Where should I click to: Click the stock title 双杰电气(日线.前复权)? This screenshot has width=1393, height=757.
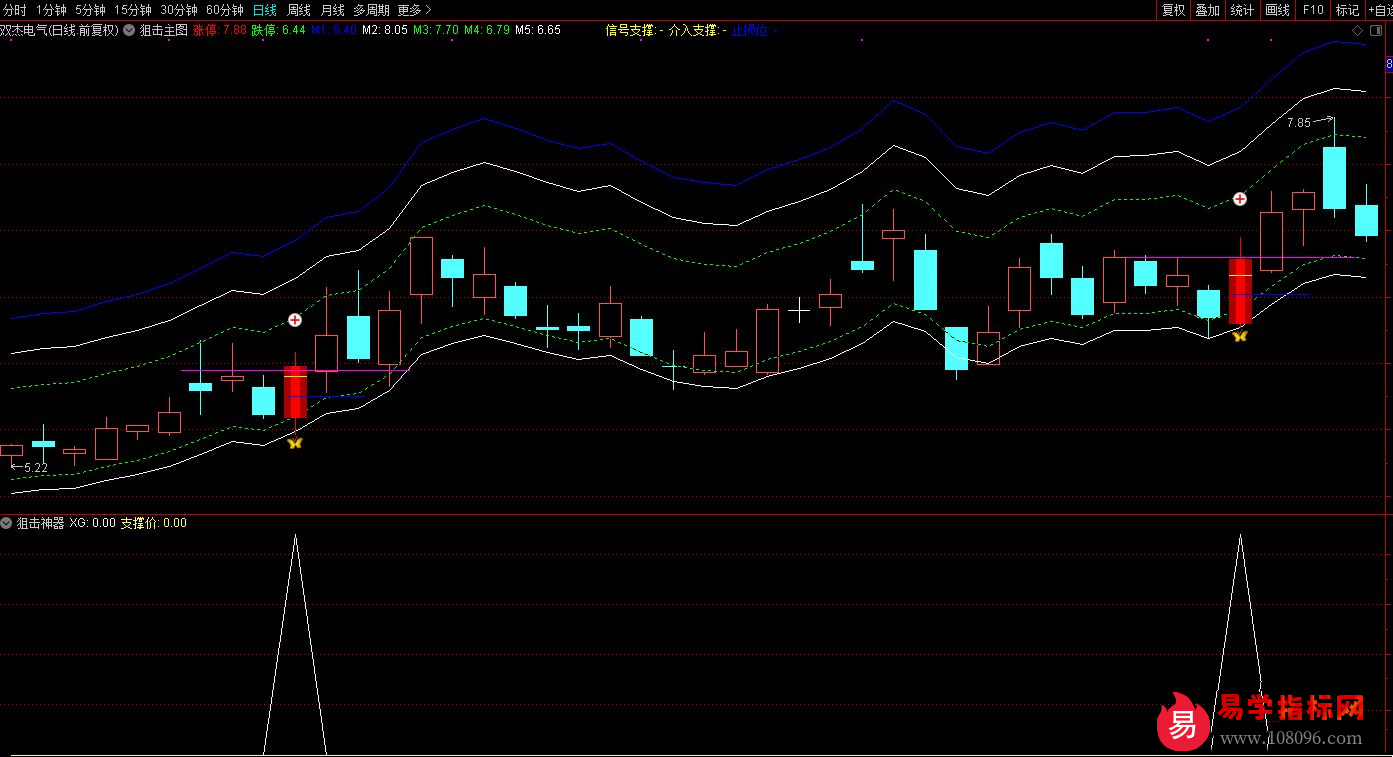[60, 30]
